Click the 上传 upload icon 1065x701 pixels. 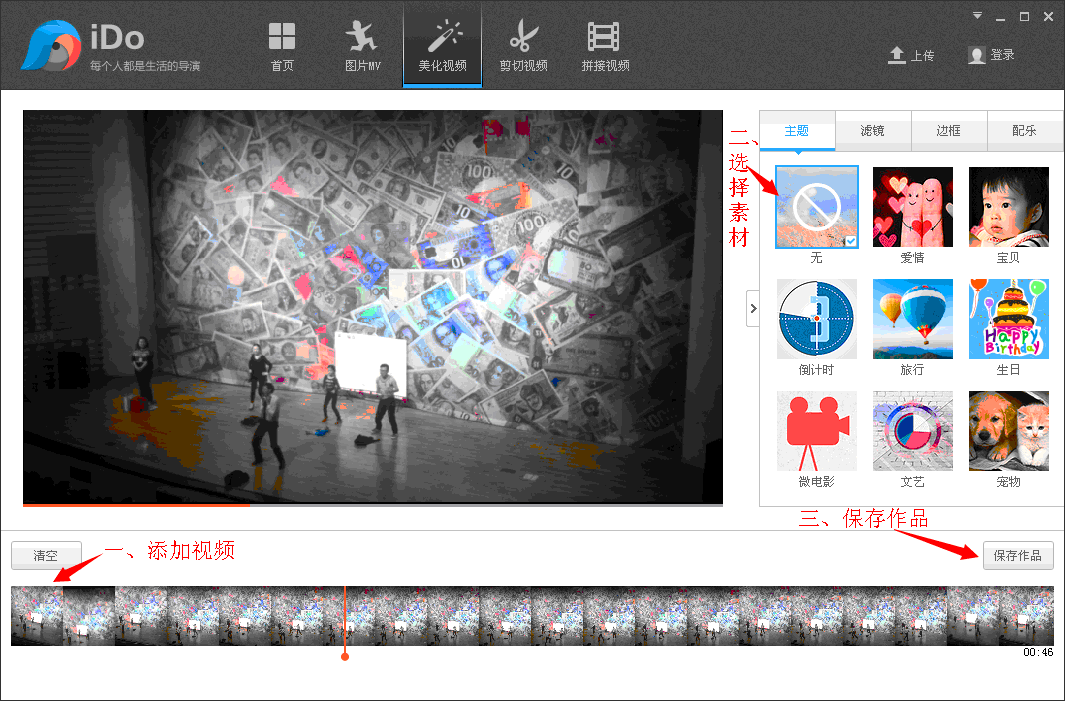897,57
